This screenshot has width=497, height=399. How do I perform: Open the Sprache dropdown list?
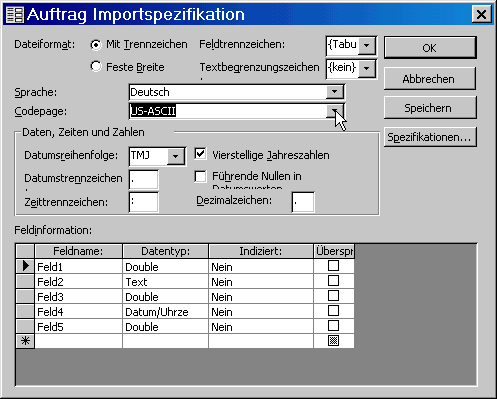click(334, 92)
